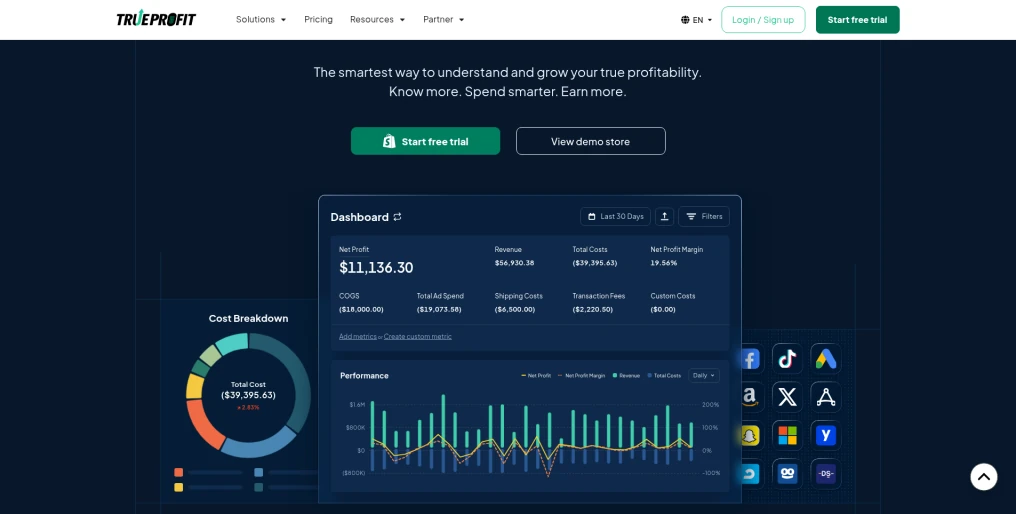This screenshot has height=514, width=1016.
Task: Click the "Know more. Spend smarter. Earn more." line
Action: [x=507, y=91]
